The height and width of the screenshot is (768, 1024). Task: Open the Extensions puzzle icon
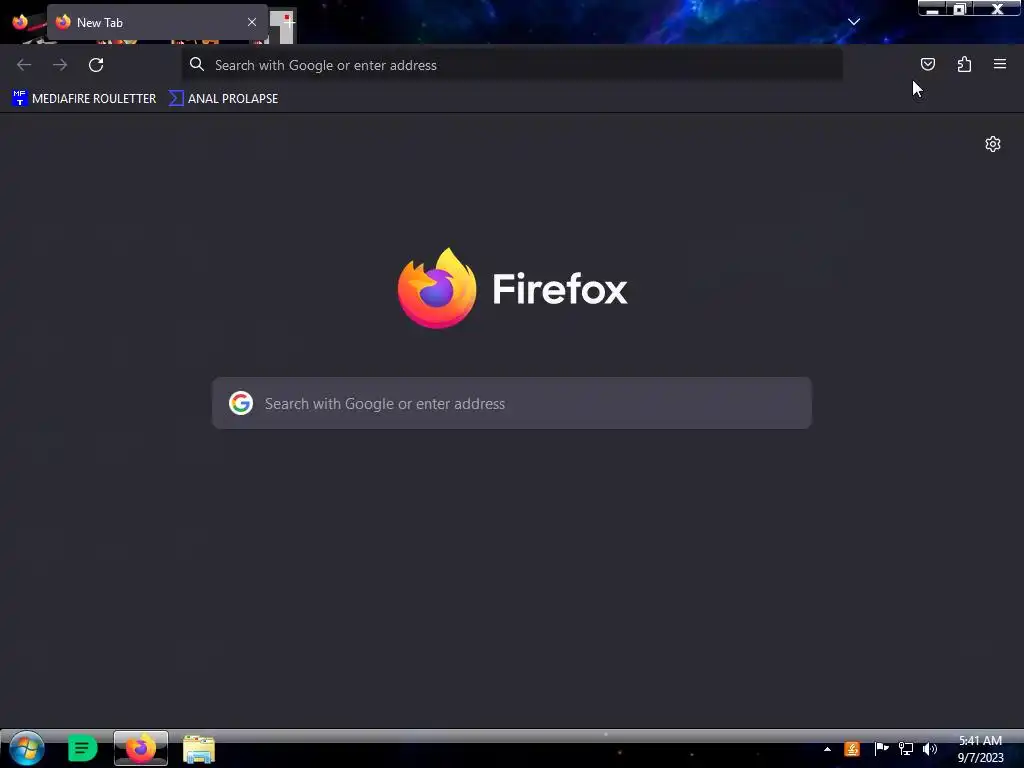(964, 64)
